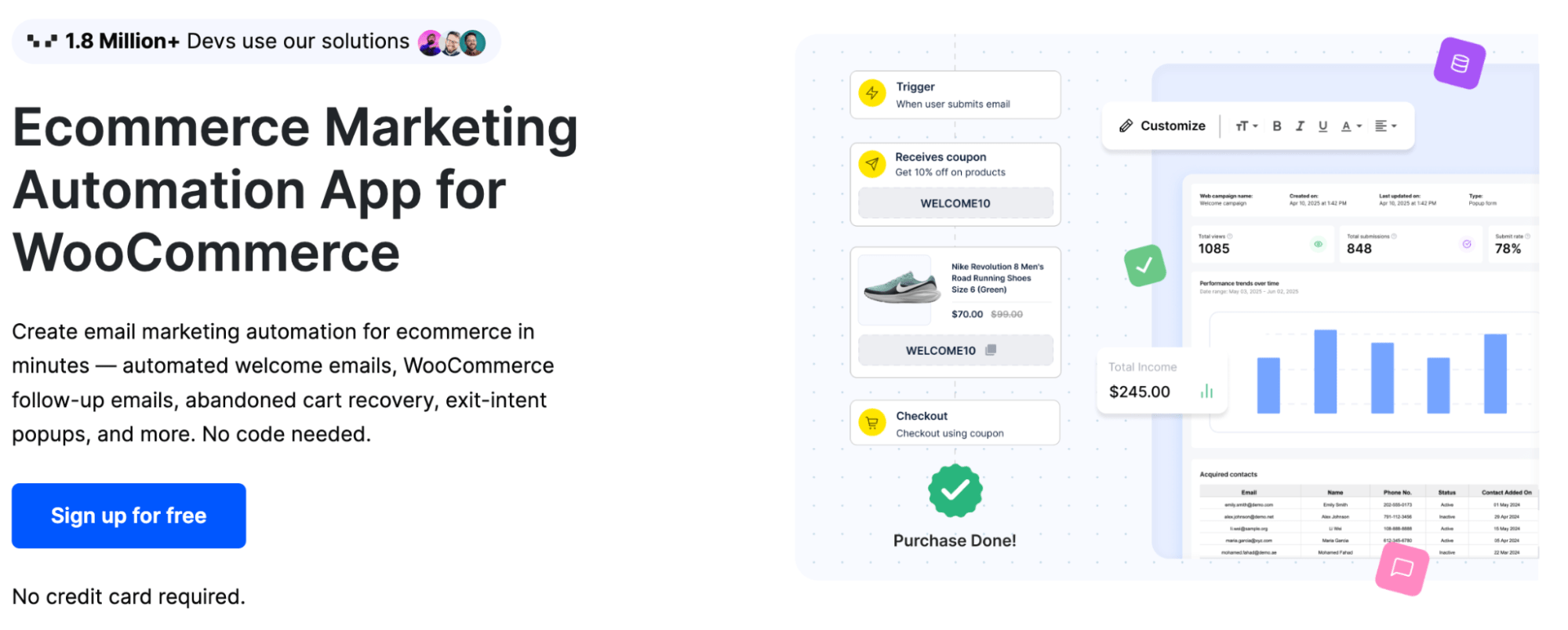1568x630 pixels.
Task: Open the font color dropdown
Action: click(x=1352, y=126)
